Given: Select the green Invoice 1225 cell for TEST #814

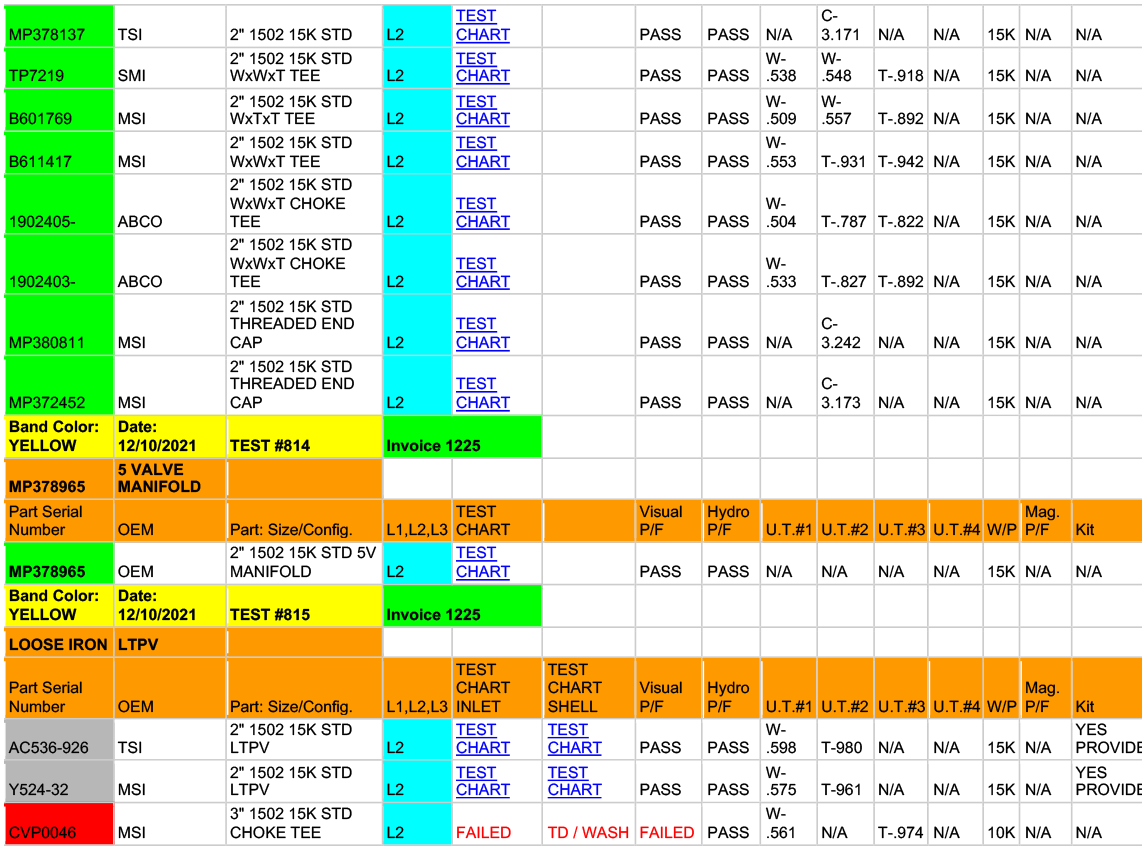Looking at the screenshot, I should pyautogui.click(x=462, y=438).
